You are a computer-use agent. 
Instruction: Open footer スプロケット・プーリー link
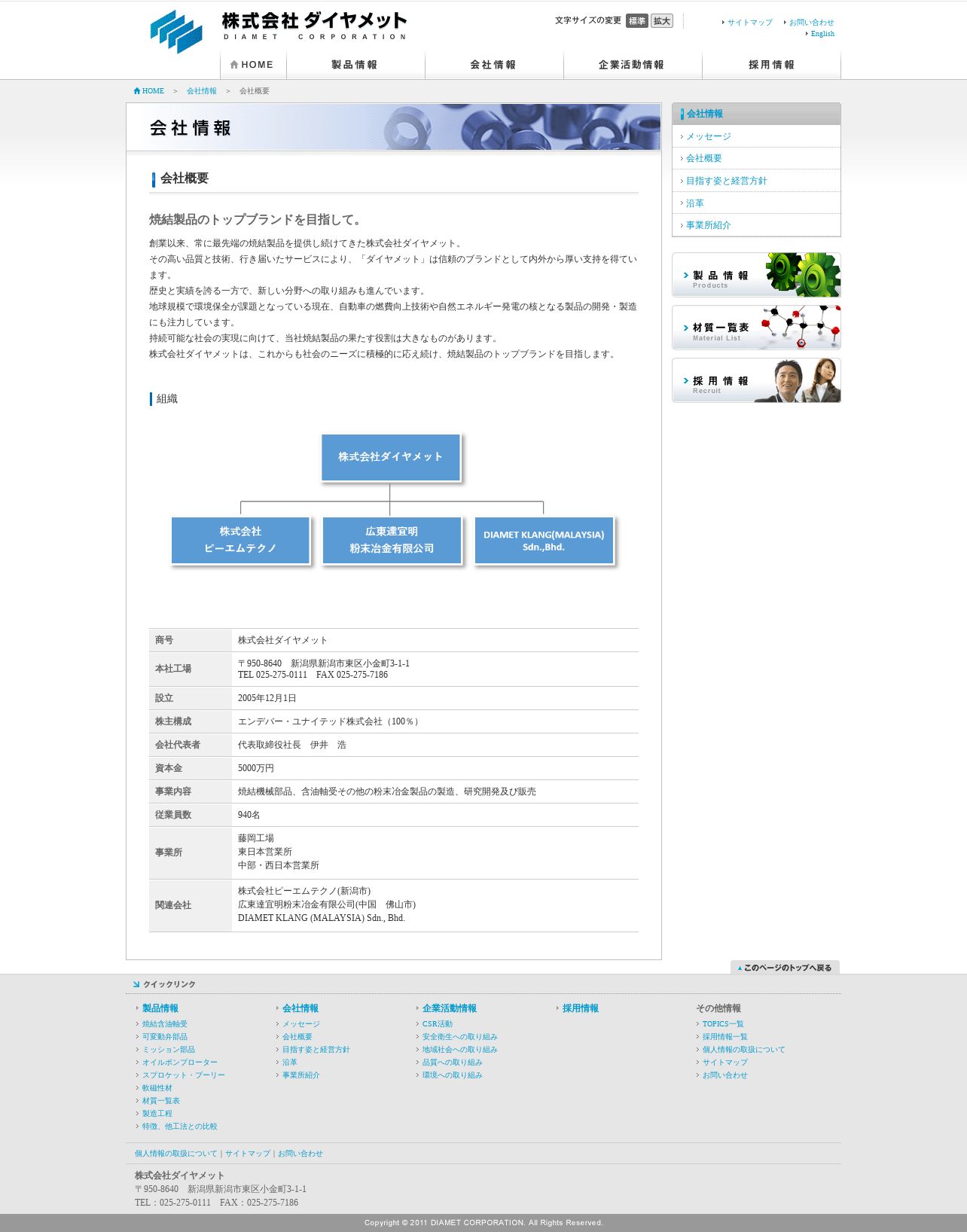point(184,1075)
